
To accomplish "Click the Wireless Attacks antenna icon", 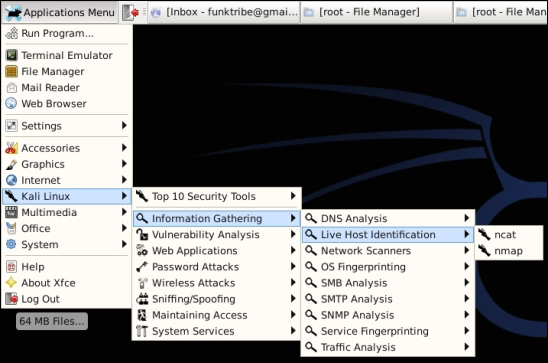I will [x=142, y=283].
